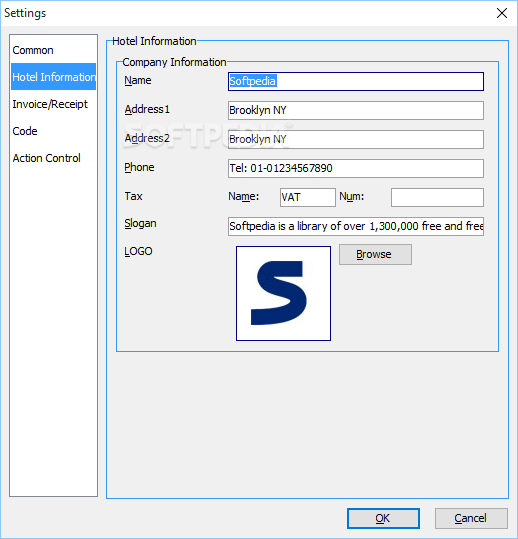Close the Settings window
The height and width of the screenshot is (539, 518).
[502, 13]
